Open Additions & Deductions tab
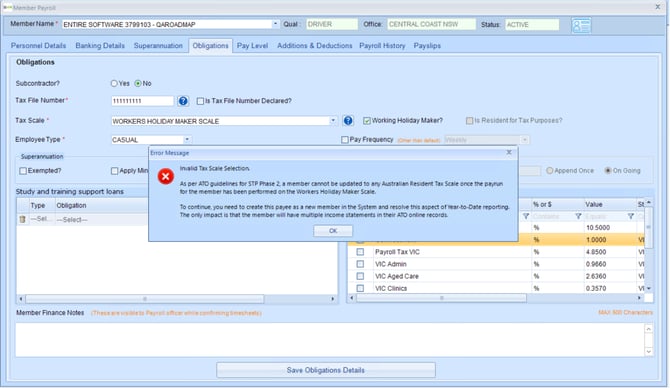The image size is (670, 388). pos(314,46)
